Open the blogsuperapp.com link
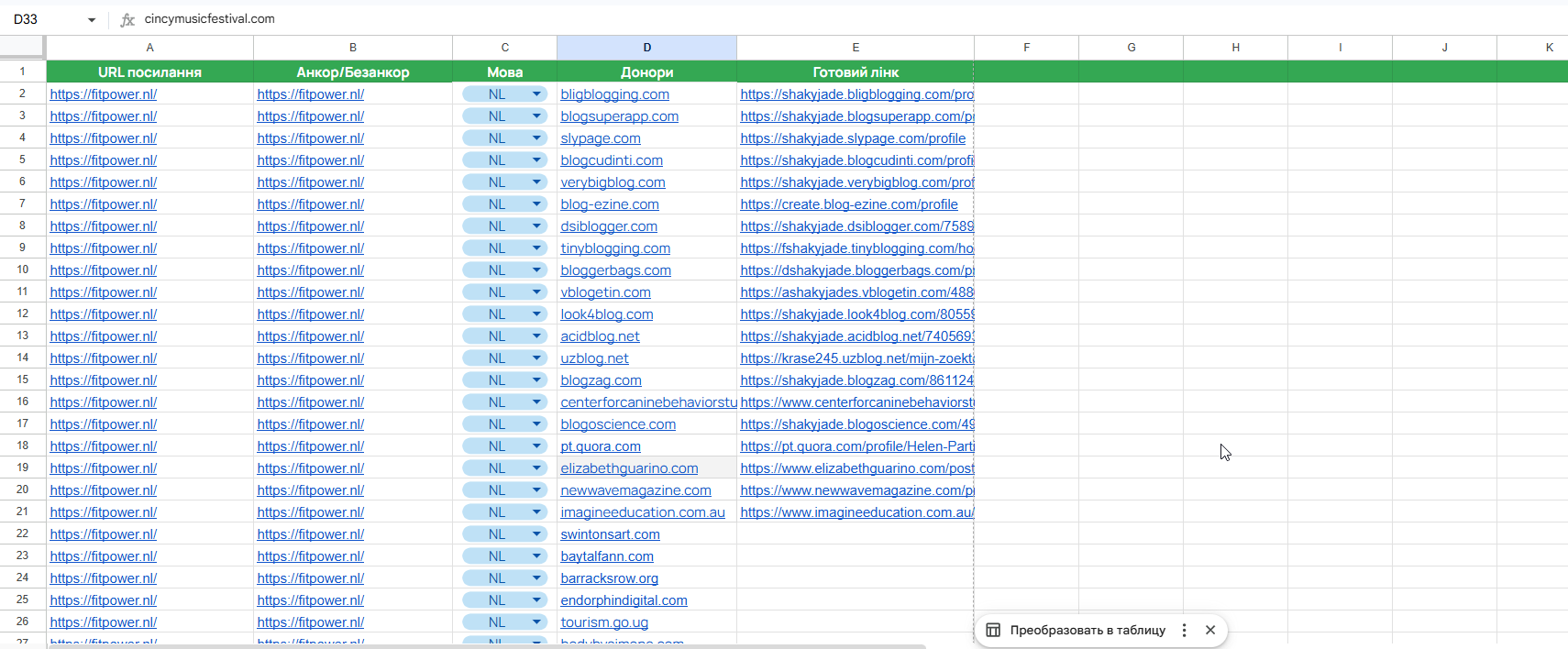 tap(619, 116)
